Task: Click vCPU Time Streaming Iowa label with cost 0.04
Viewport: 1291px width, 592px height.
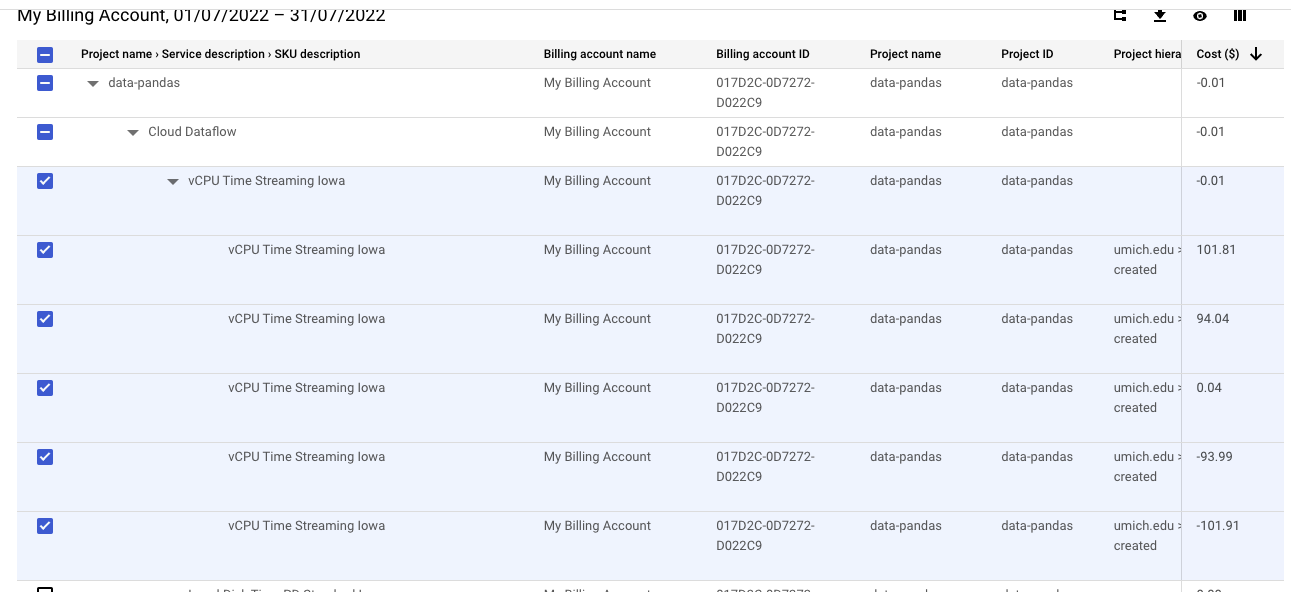Action: [x=306, y=388]
